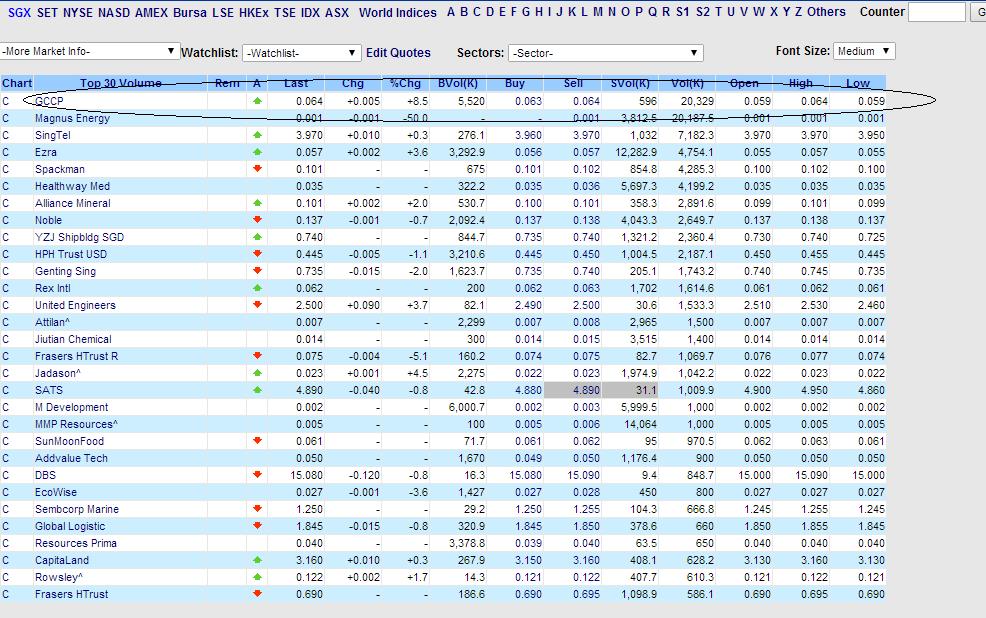Open the MMP Resources counter
Viewport: 986px width, 618px height.
click(76, 424)
